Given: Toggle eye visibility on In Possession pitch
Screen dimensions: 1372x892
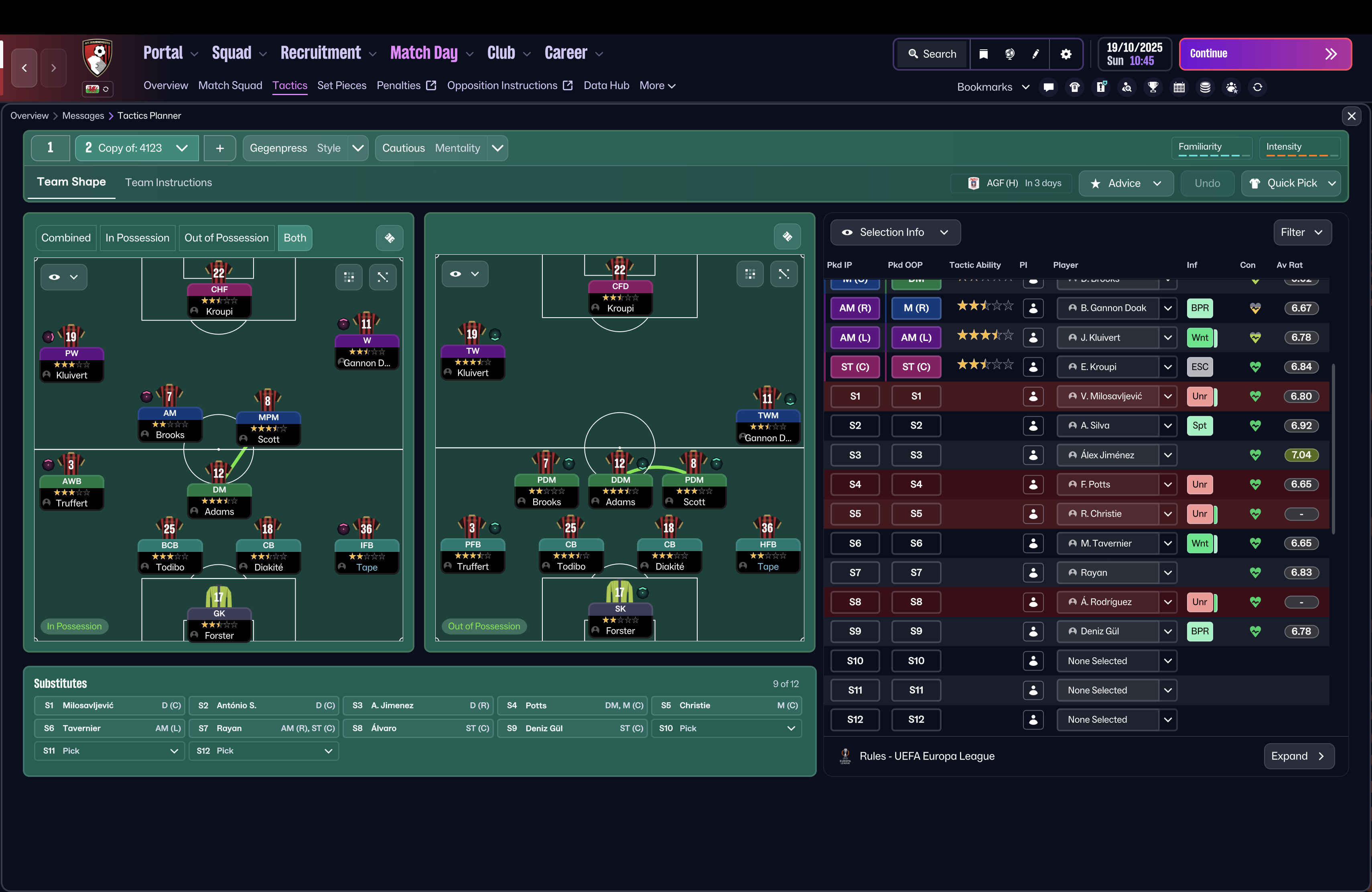Looking at the screenshot, I should click(x=63, y=277).
